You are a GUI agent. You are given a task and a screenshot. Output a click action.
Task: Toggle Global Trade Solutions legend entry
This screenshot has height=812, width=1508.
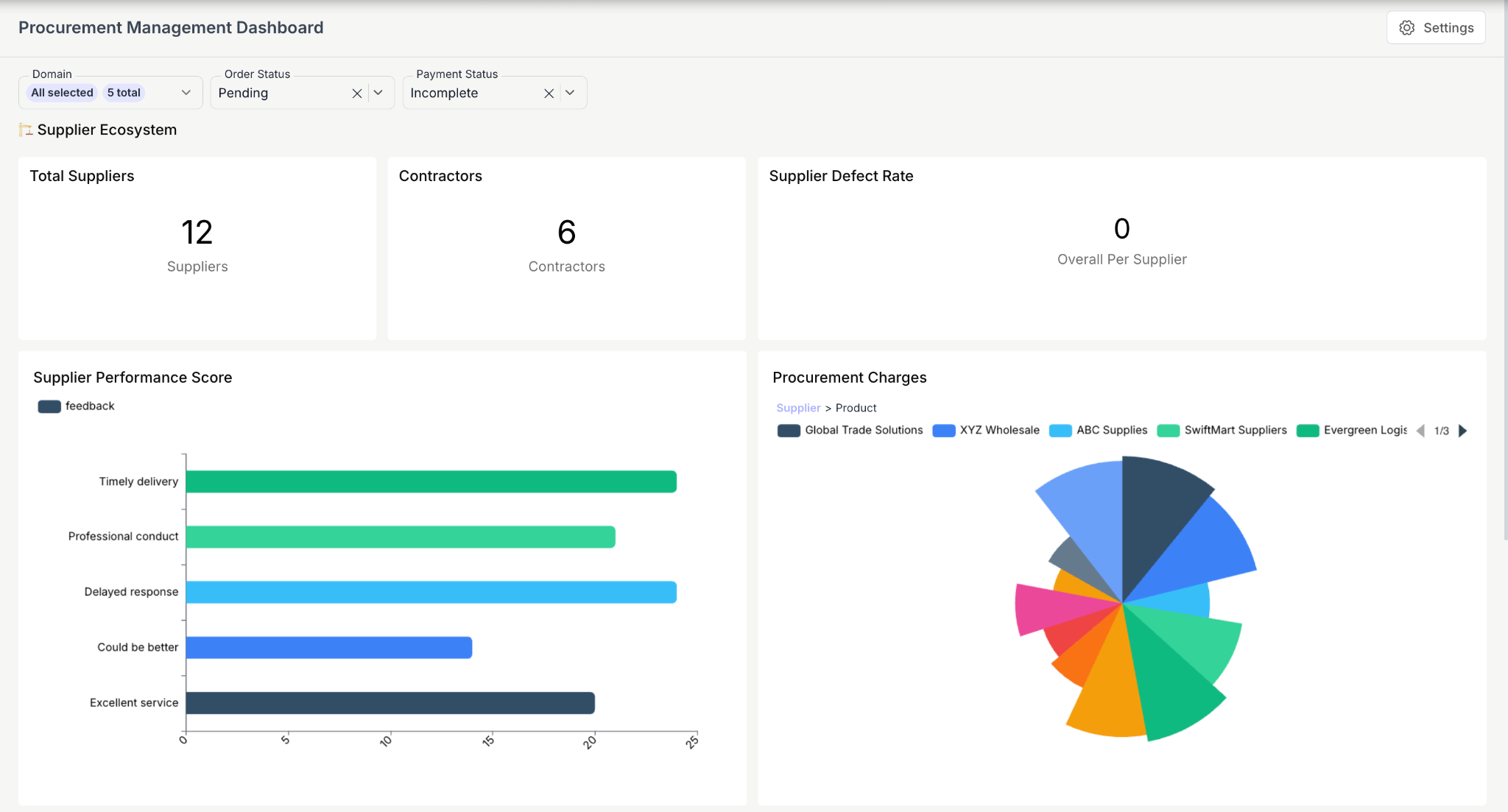[x=850, y=431]
